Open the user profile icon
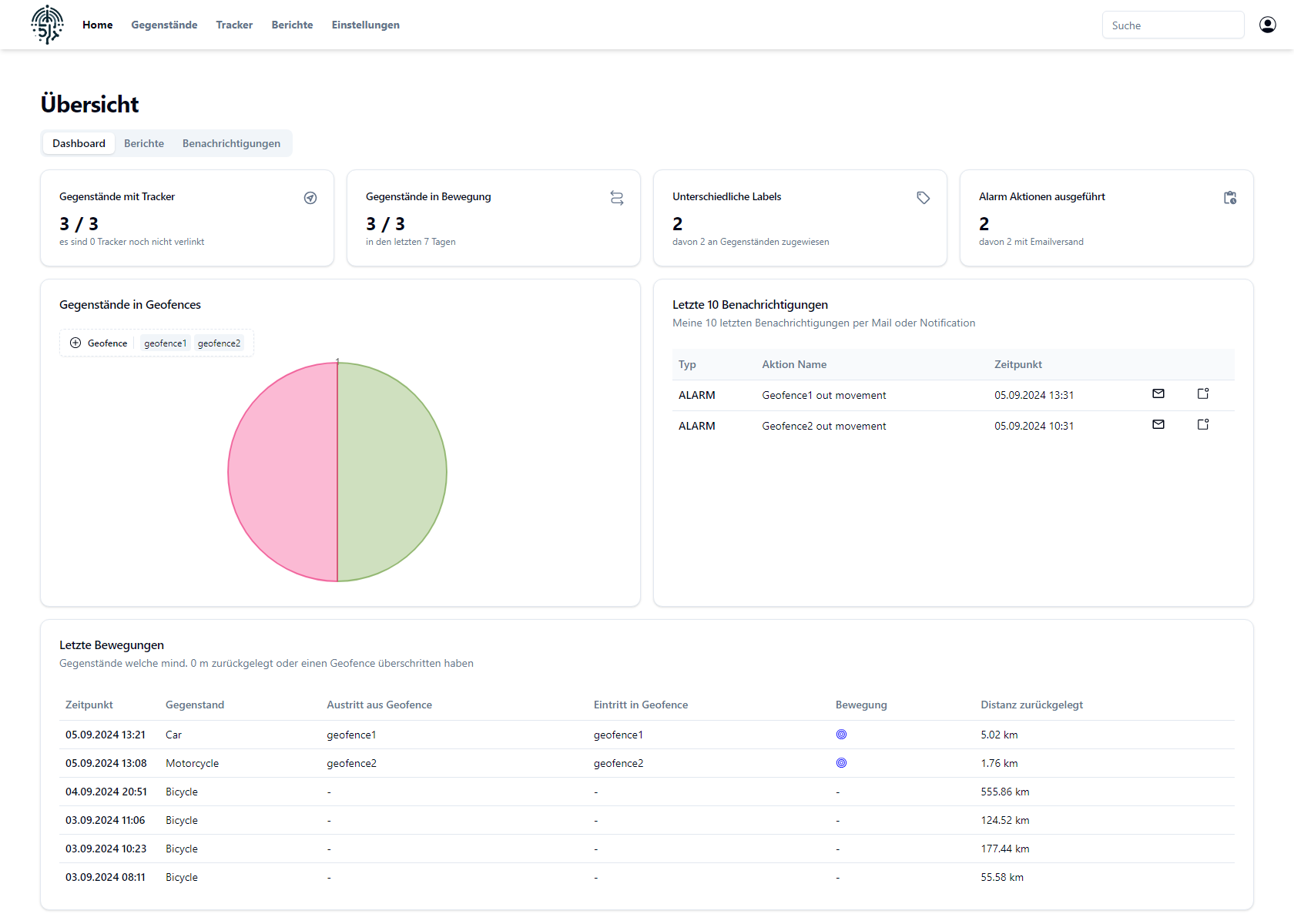Viewport: 1294px width, 924px height. [1267, 25]
